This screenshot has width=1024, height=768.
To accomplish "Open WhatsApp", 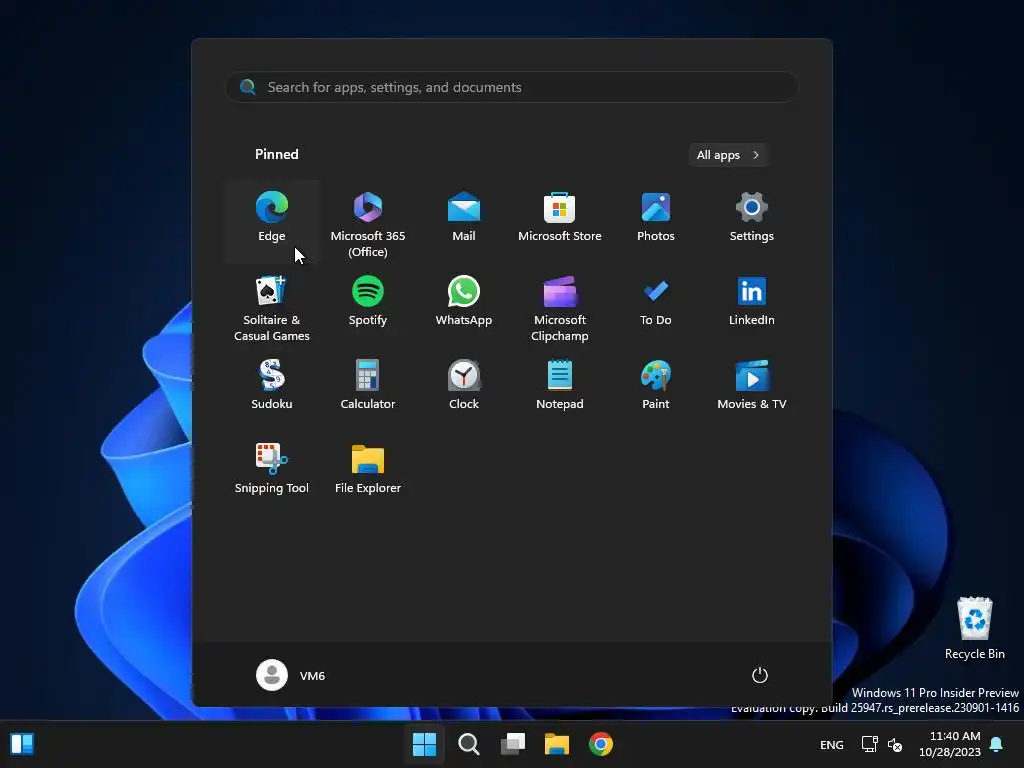I will (464, 304).
